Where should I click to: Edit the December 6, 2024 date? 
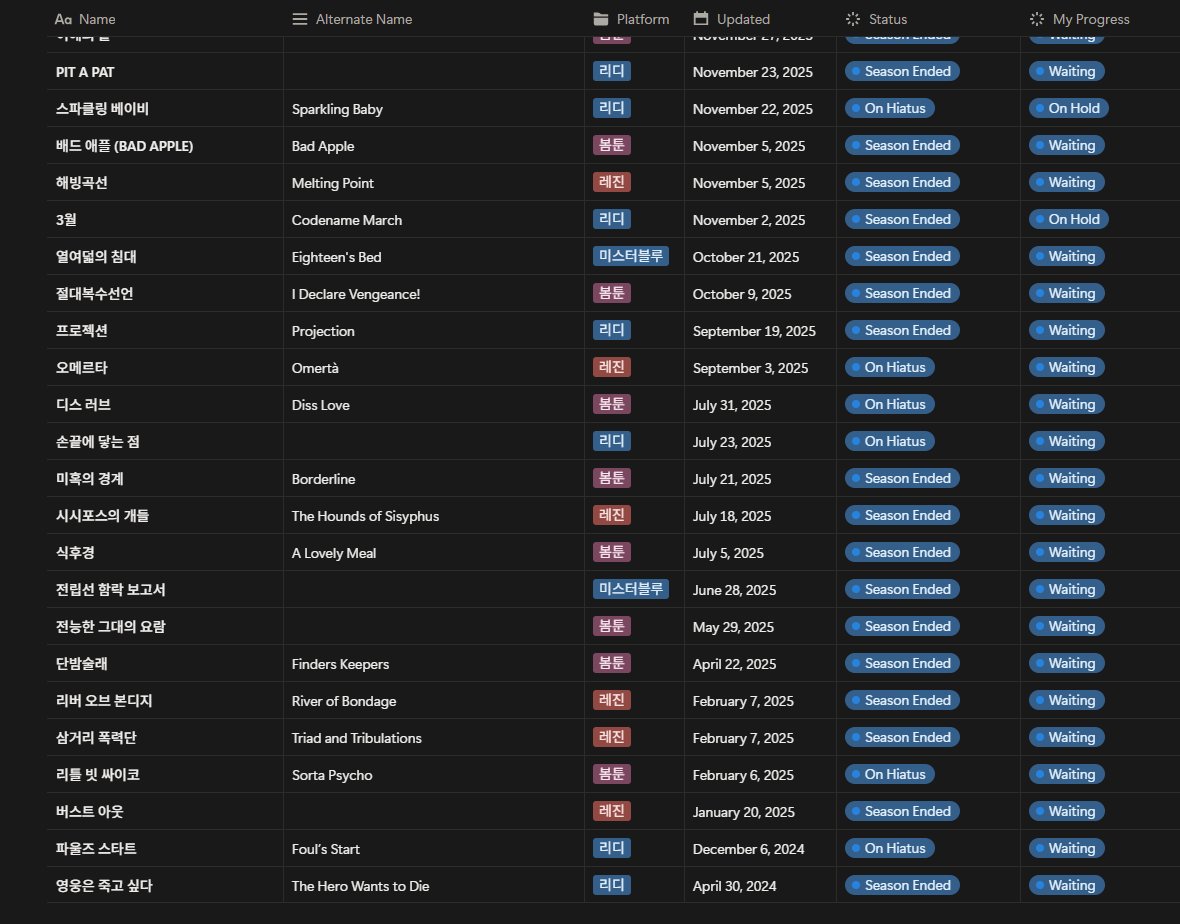point(748,849)
